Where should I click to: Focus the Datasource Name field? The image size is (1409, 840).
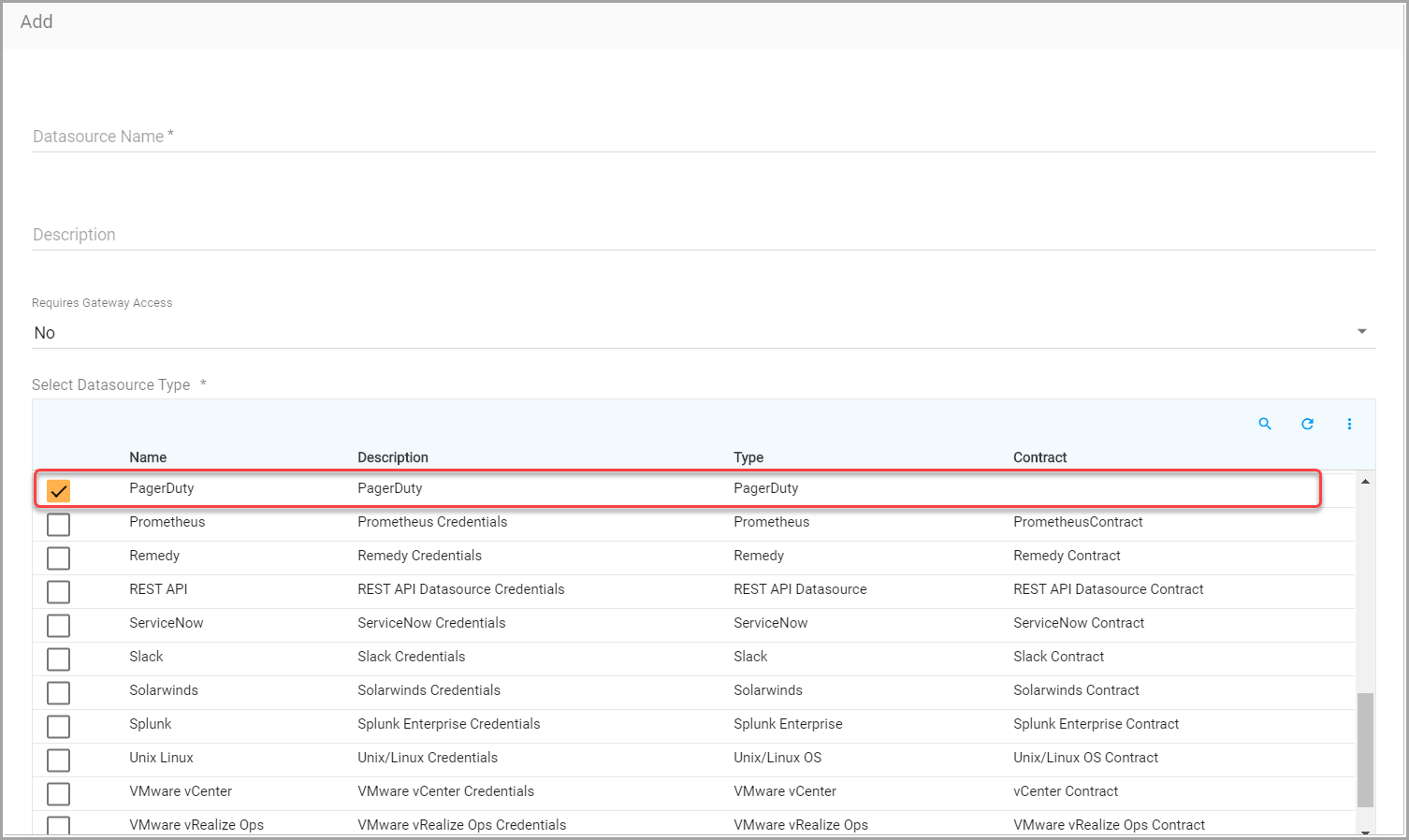(x=704, y=136)
